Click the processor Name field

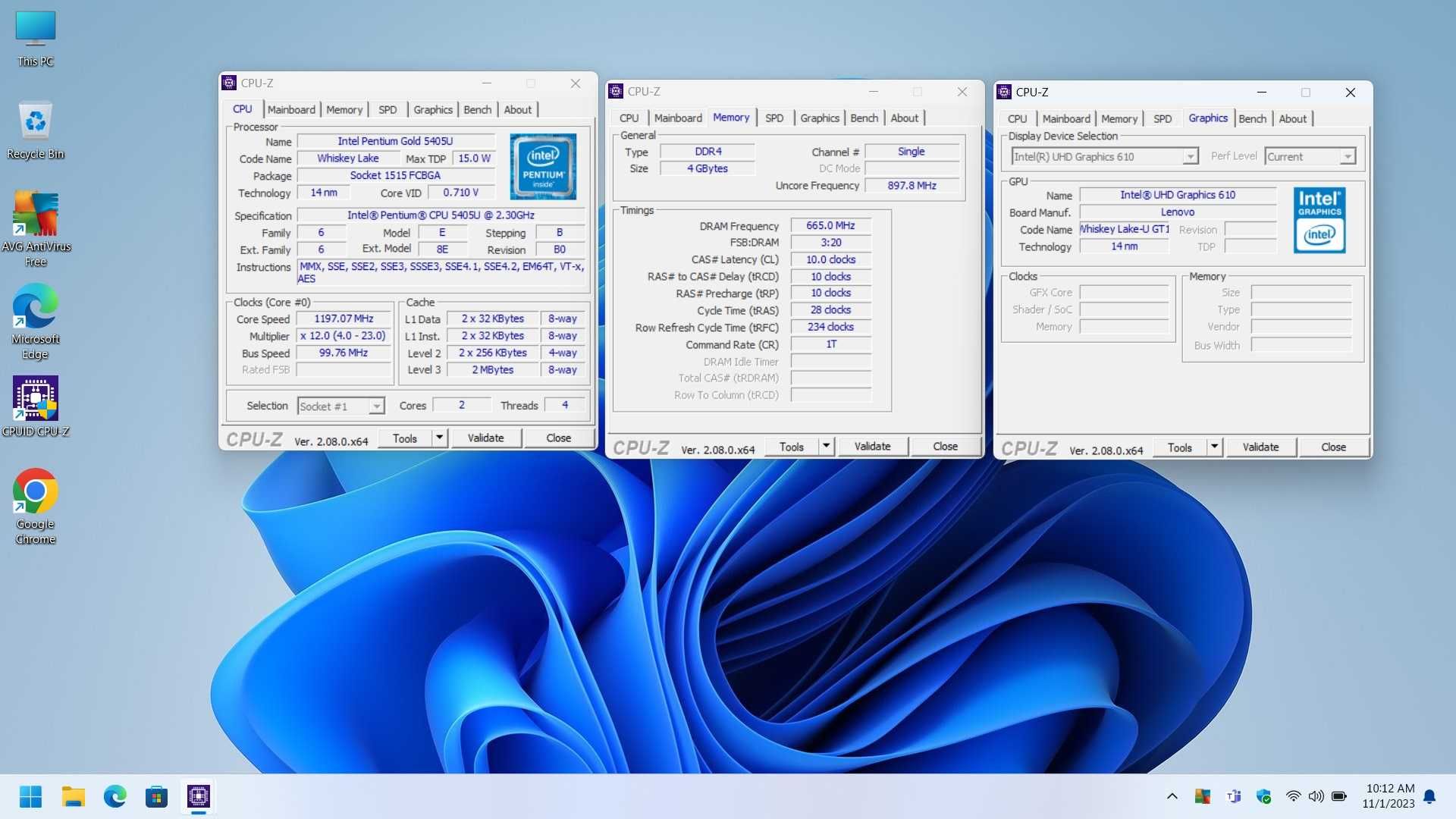click(x=395, y=142)
